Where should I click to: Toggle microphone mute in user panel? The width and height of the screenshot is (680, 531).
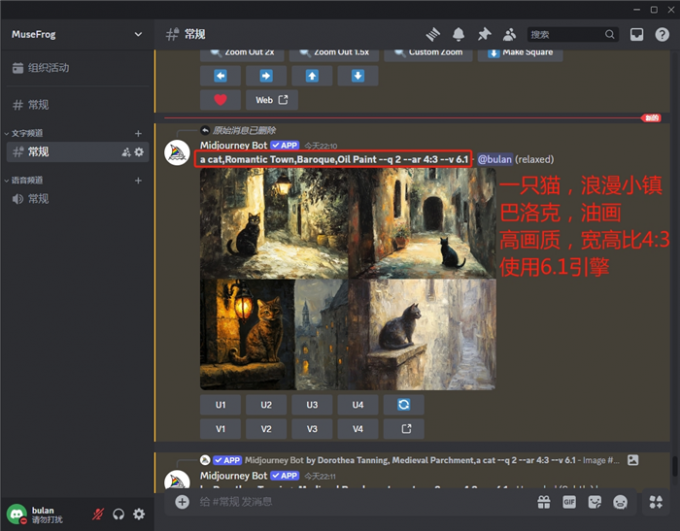pyautogui.click(x=98, y=514)
